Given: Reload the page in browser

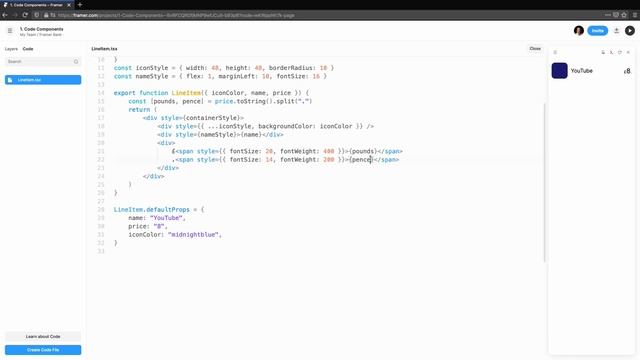Looking at the screenshot, I should pos(25,15).
